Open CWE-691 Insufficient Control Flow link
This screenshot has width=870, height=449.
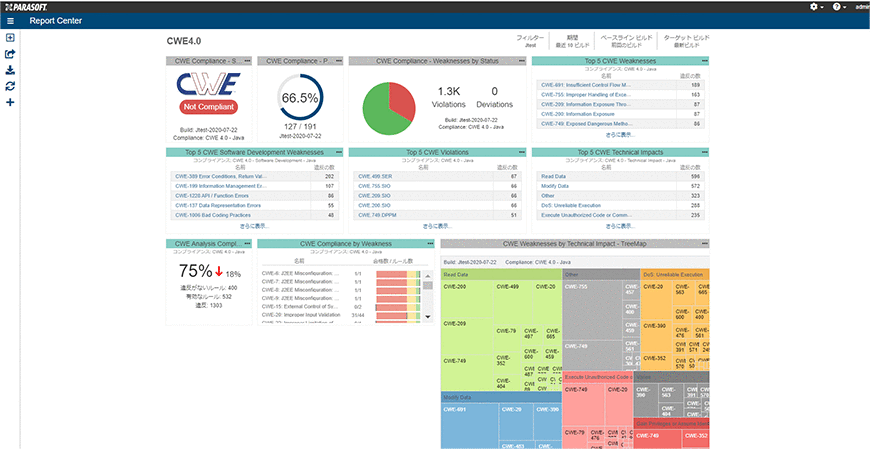[586, 85]
